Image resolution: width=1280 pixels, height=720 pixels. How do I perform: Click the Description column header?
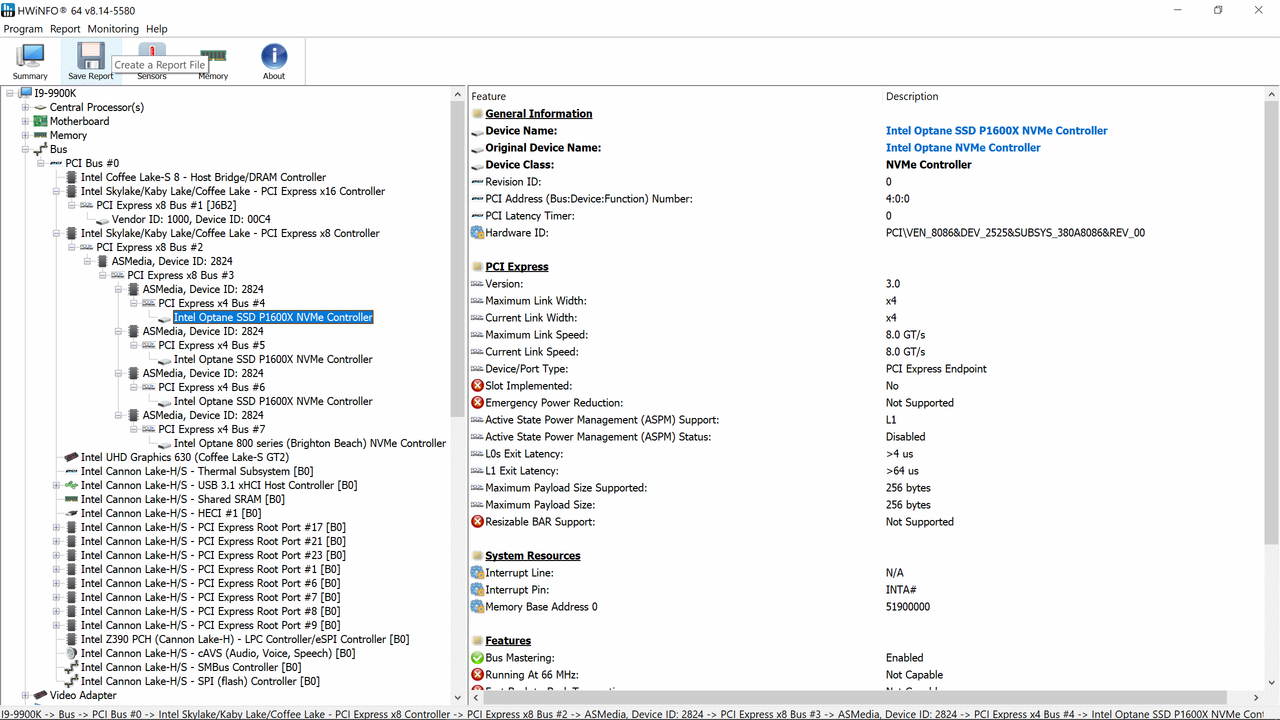click(x=912, y=97)
